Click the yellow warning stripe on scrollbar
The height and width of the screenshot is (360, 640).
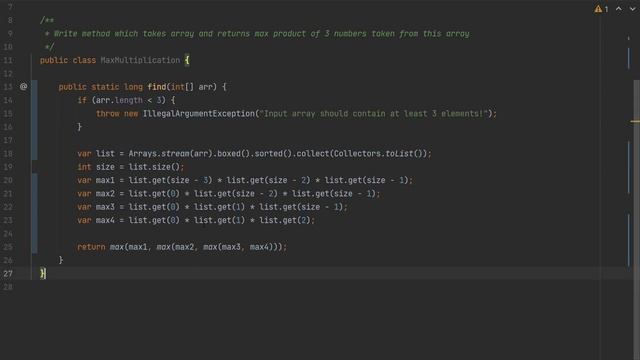point(635,121)
